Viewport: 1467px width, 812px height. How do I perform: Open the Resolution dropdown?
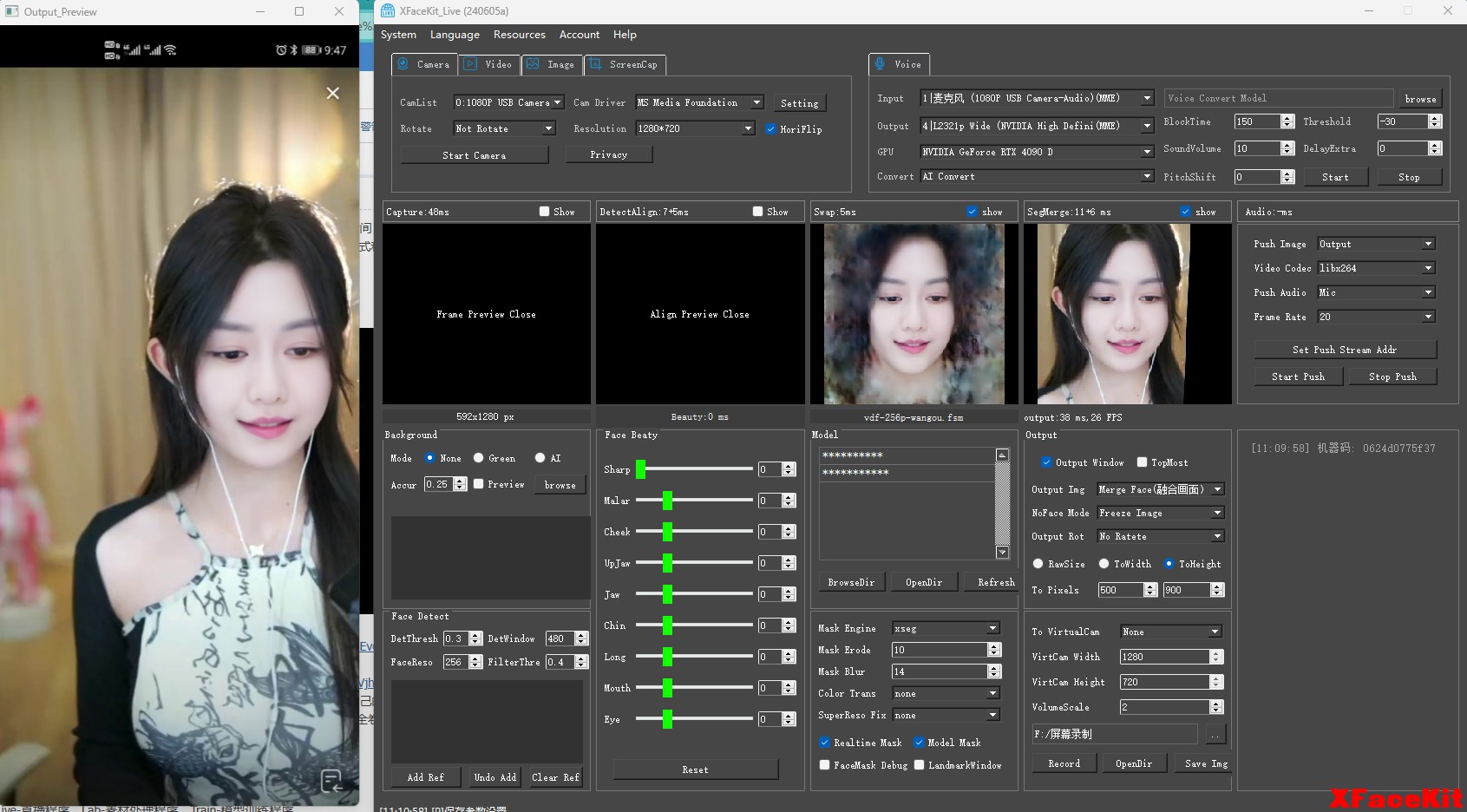695,128
